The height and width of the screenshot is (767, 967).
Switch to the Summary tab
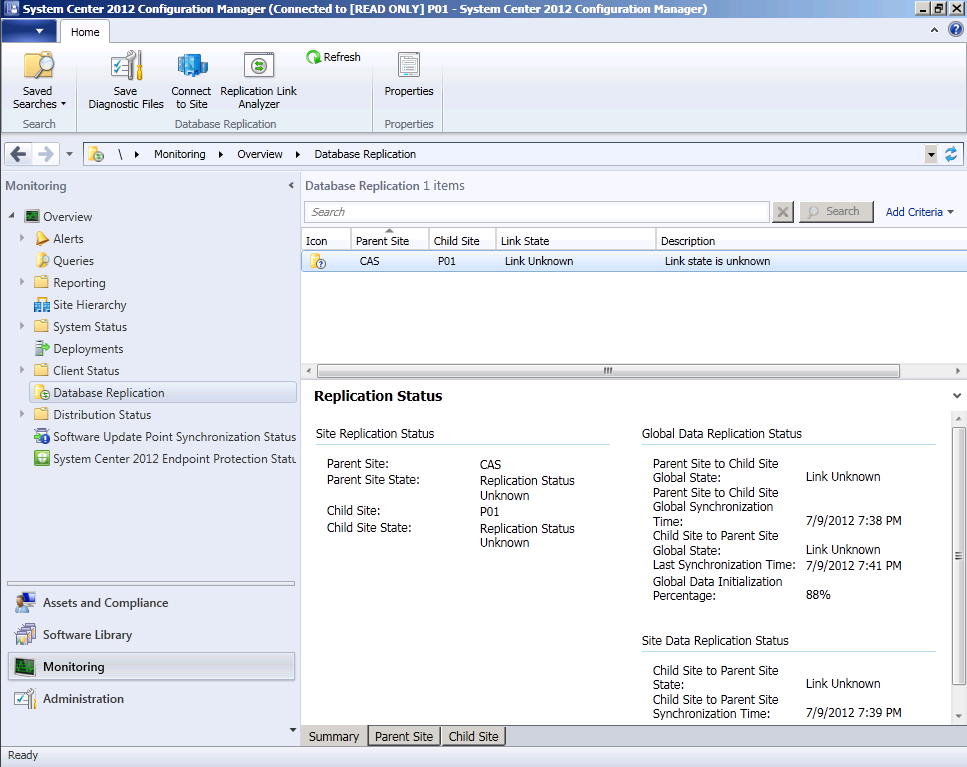point(334,736)
